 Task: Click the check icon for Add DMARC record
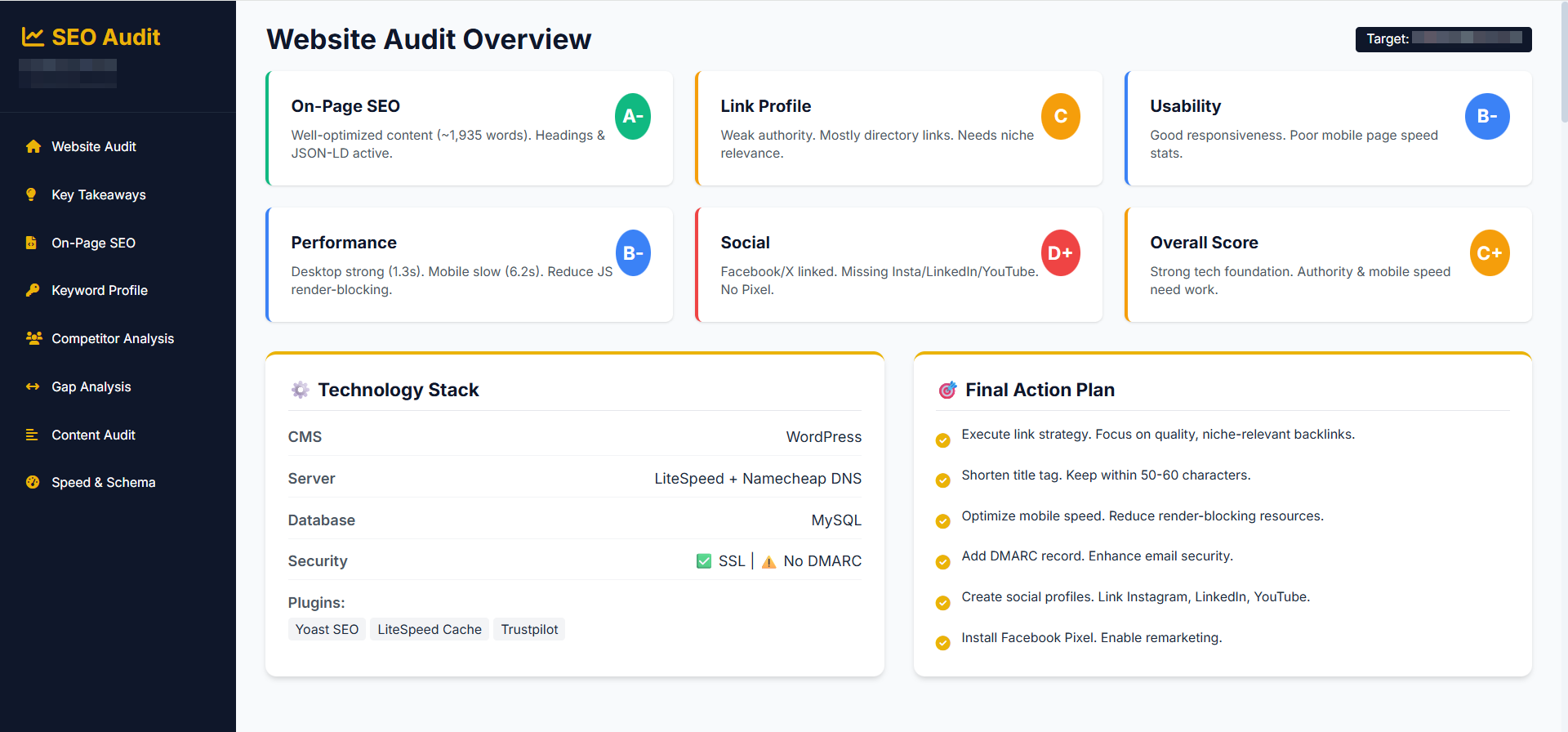tap(942, 562)
